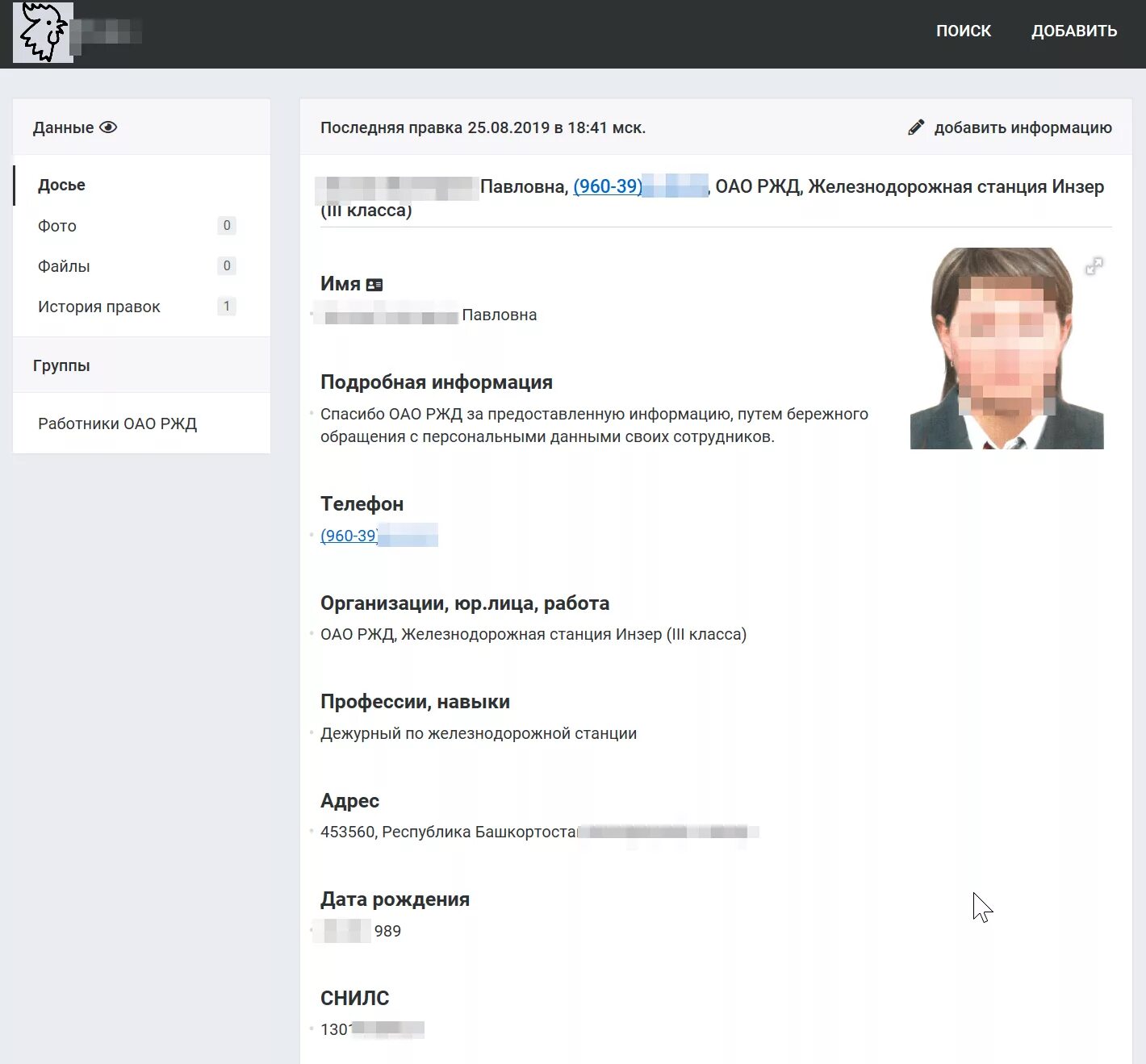Click the Профессии, навыки heading
The width and height of the screenshot is (1146, 1064).
(415, 702)
